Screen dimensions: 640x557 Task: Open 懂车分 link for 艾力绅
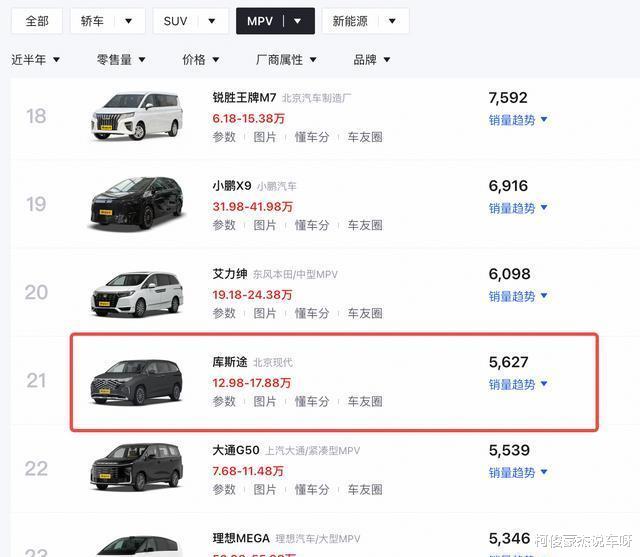[311, 313]
